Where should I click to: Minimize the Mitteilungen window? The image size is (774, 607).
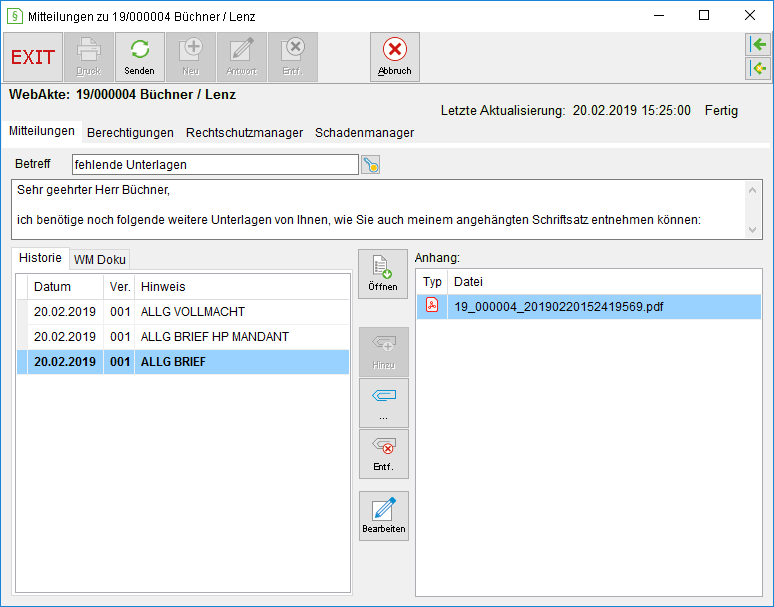tap(659, 15)
